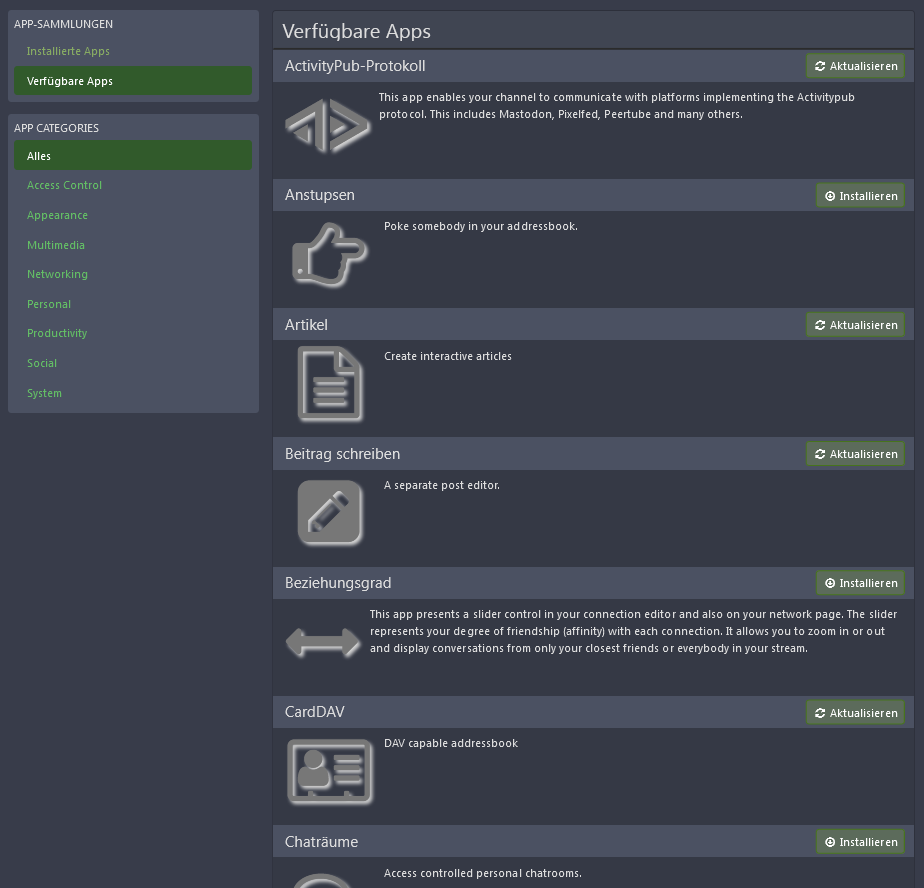The height and width of the screenshot is (888, 924).
Task: Choose the Networking category
Action: [57, 274]
